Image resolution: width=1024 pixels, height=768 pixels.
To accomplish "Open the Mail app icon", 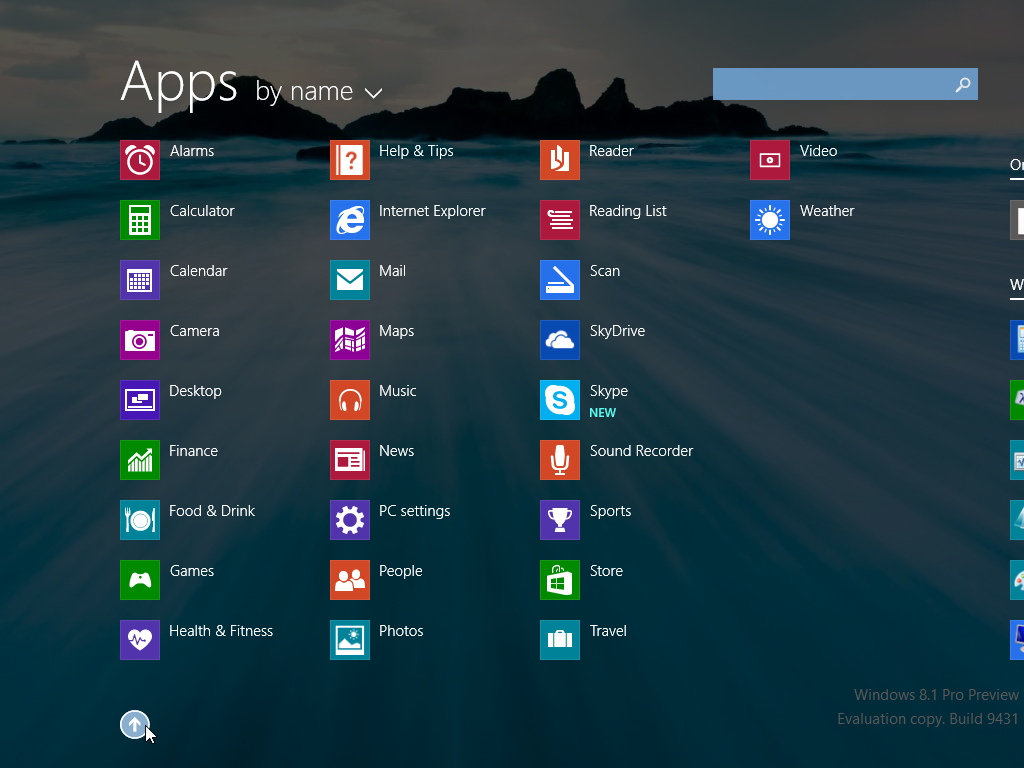I will [350, 280].
